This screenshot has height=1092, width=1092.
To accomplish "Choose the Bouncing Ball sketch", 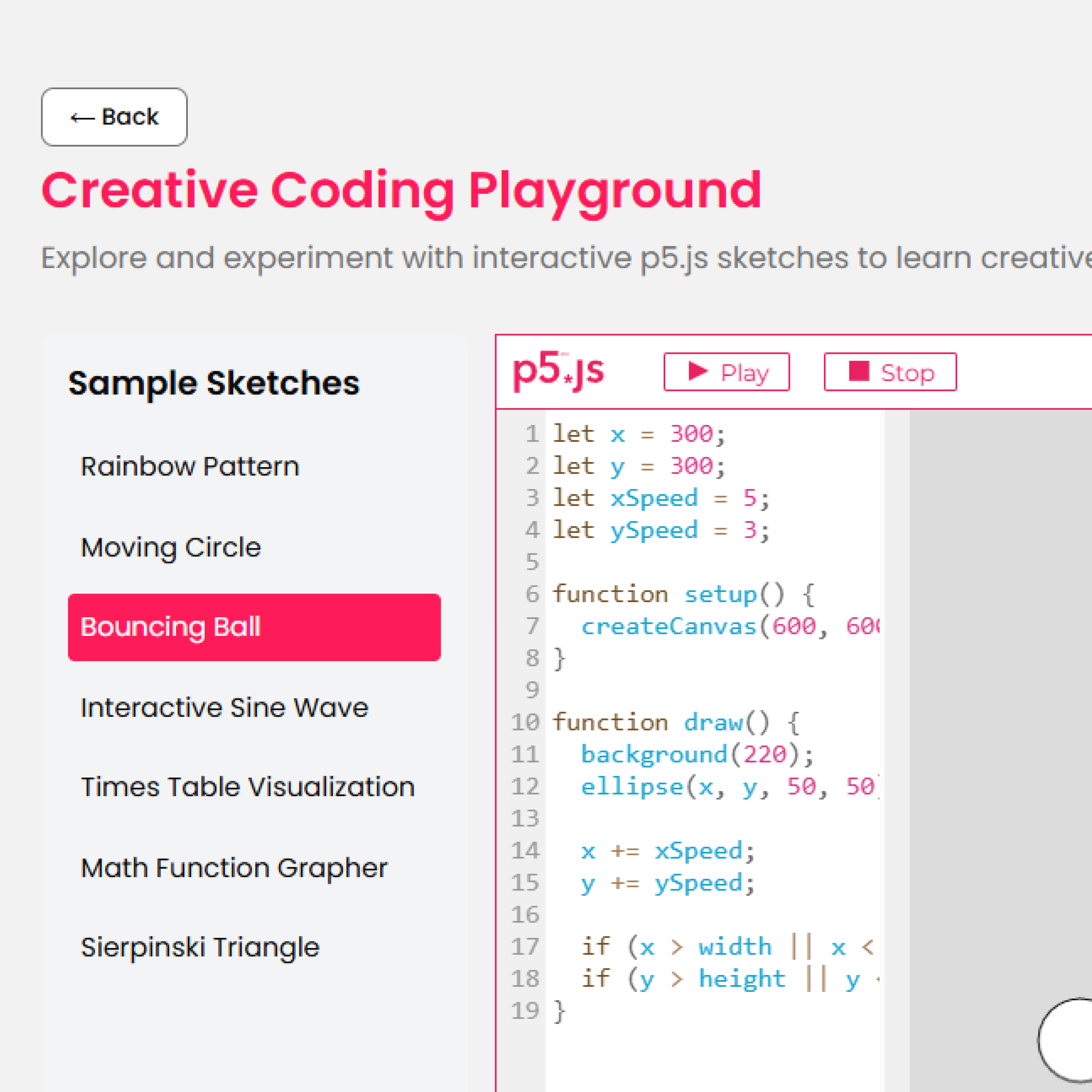I will (254, 627).
